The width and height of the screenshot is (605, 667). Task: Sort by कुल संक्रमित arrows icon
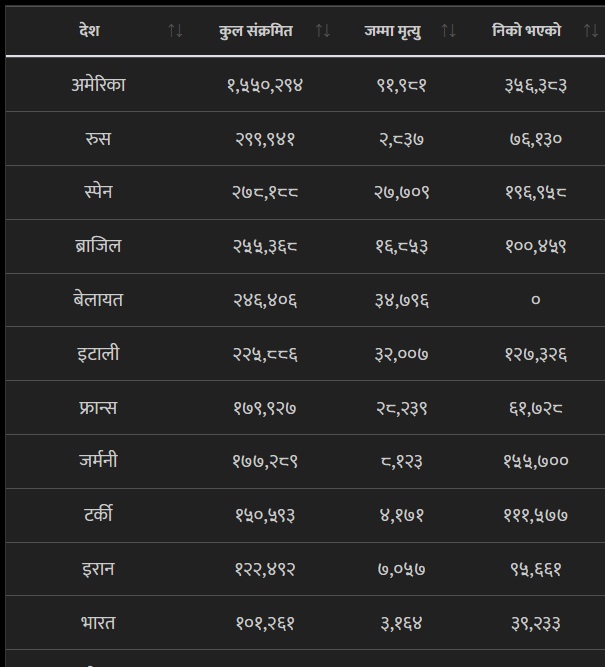[323, 31]
